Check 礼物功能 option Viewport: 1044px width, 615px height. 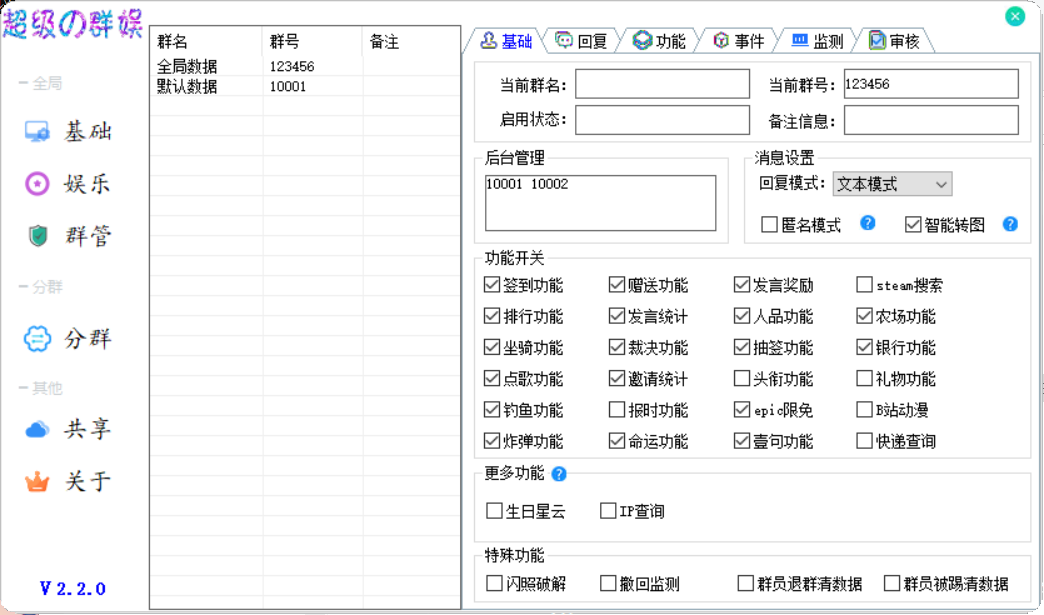(864, 378)
